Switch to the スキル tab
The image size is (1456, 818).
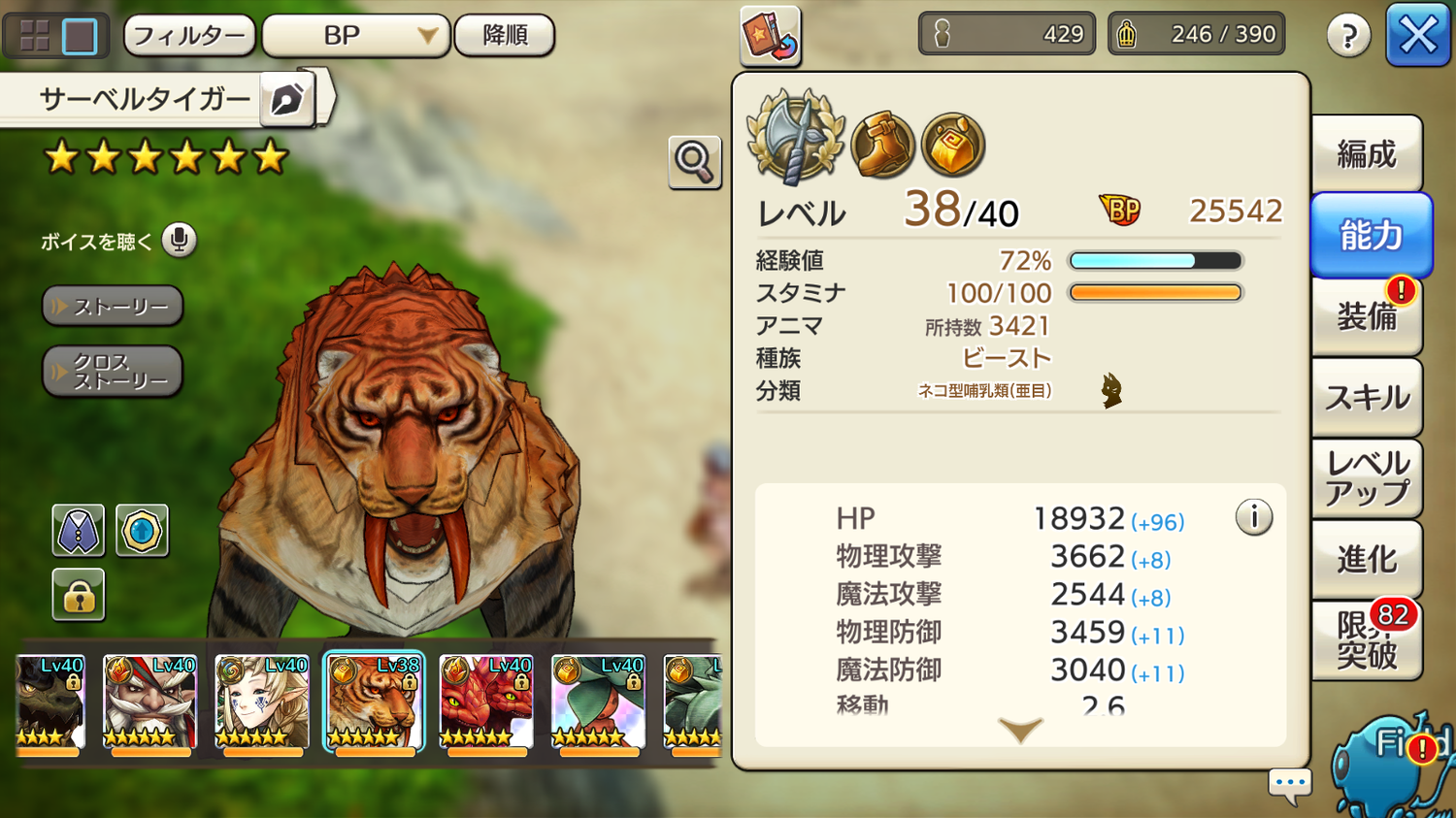(x=1367, y=397)
